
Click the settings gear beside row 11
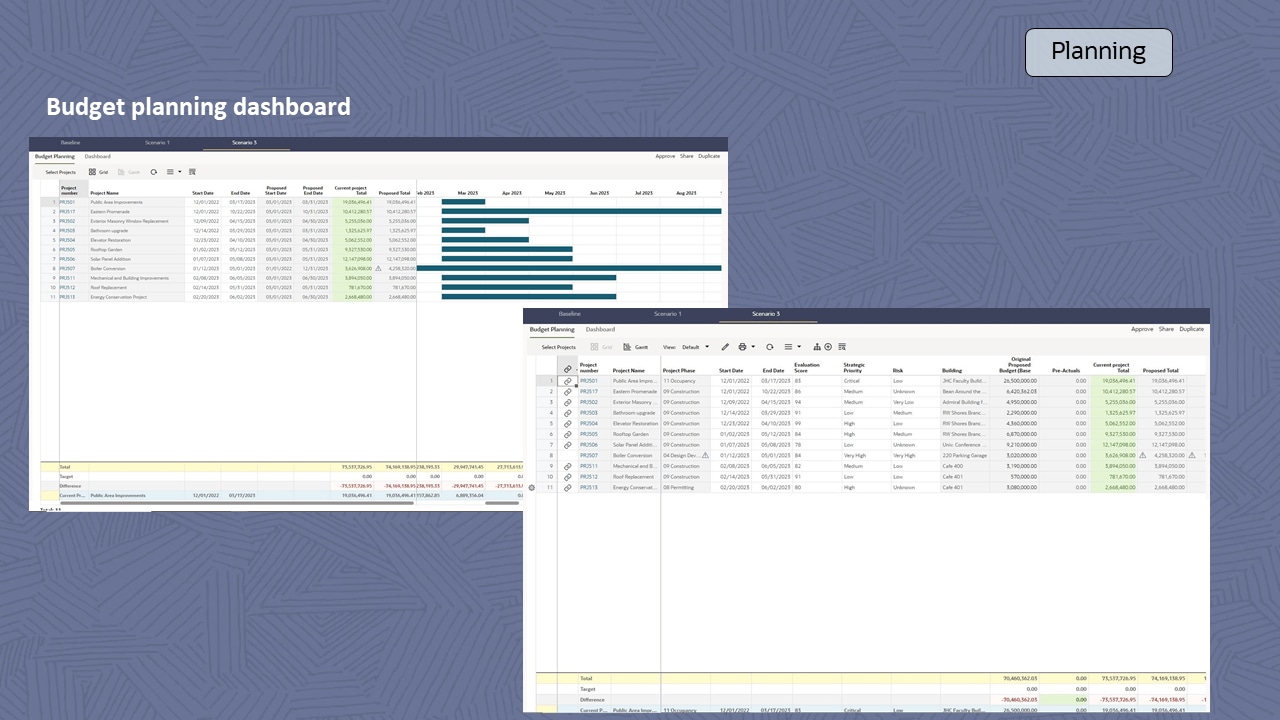(x=531, y=488)
